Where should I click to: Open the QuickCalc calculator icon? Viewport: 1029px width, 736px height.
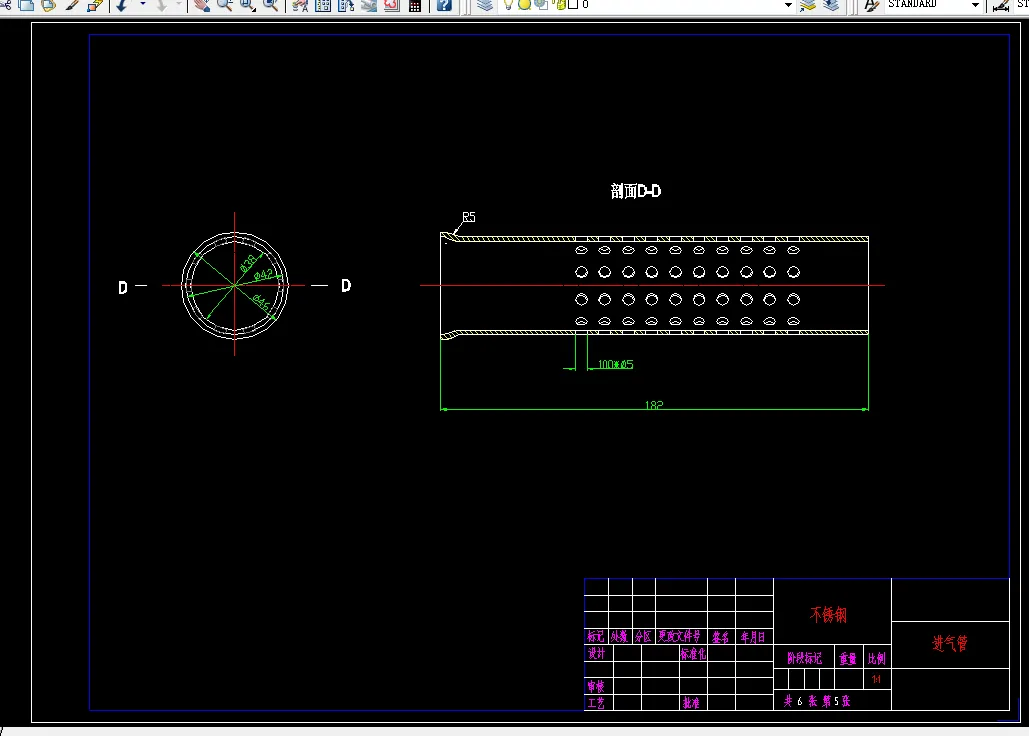click(415, 5)
